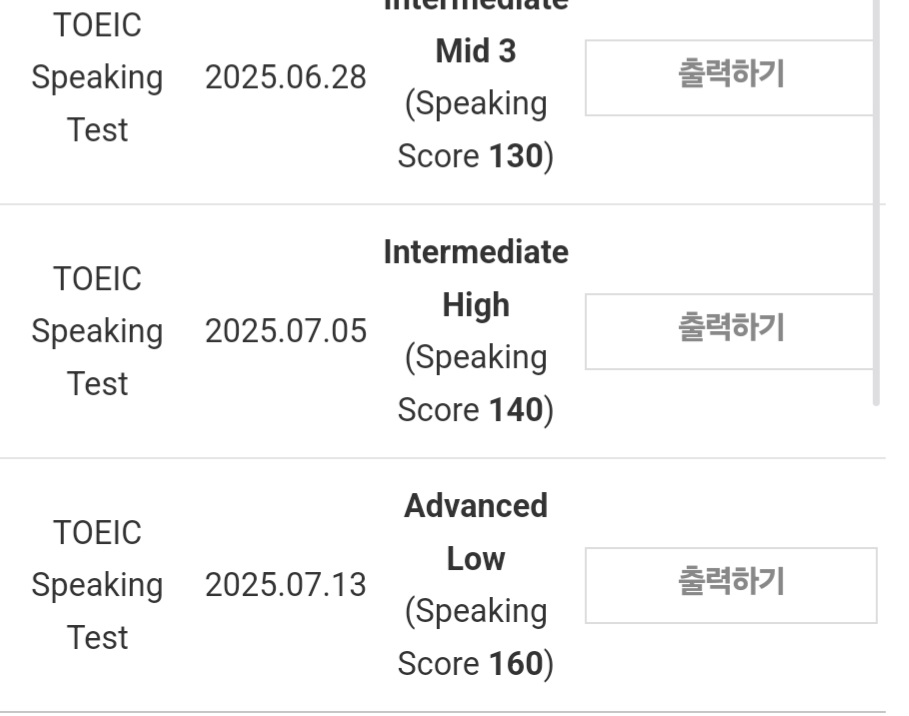Click 출력하기 button for the 2025.07.05 test
Screen dimensions: 909x716
tap(729, 331)
